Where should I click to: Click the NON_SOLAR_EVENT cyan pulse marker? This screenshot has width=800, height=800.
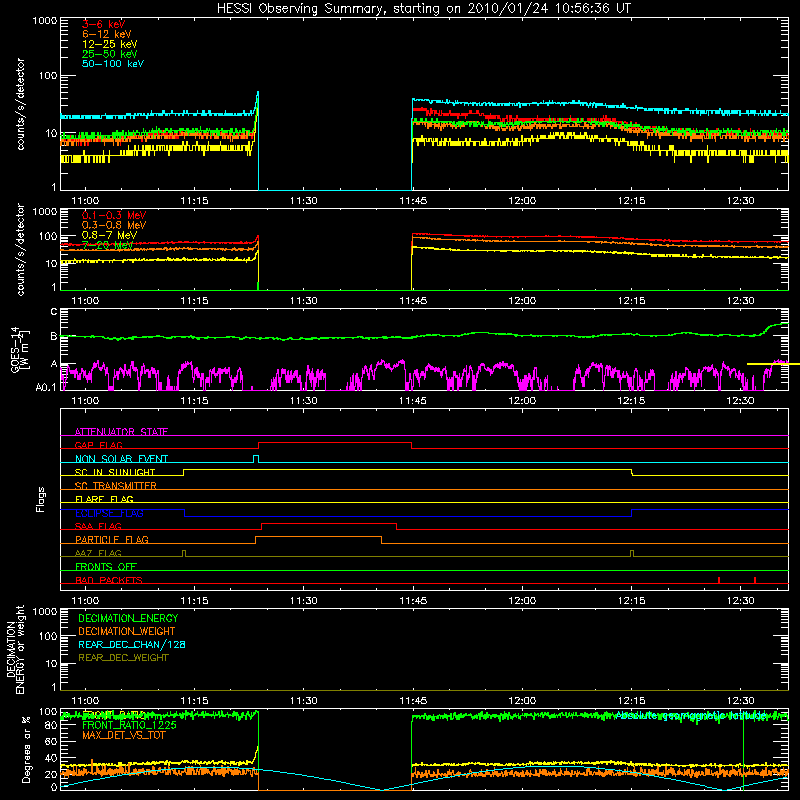point(256,458)
